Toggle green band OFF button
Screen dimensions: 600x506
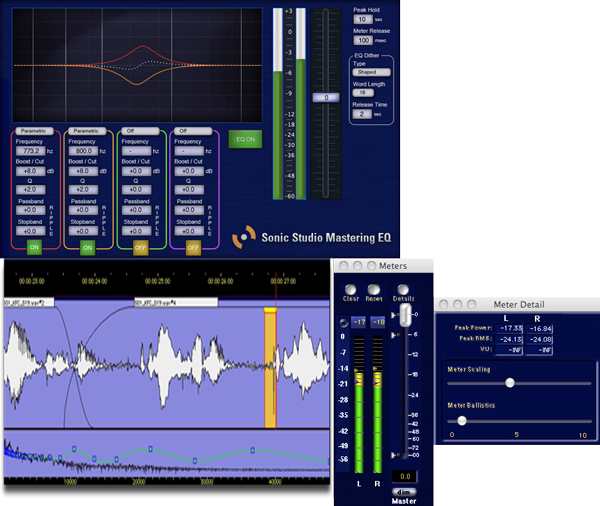140,248
